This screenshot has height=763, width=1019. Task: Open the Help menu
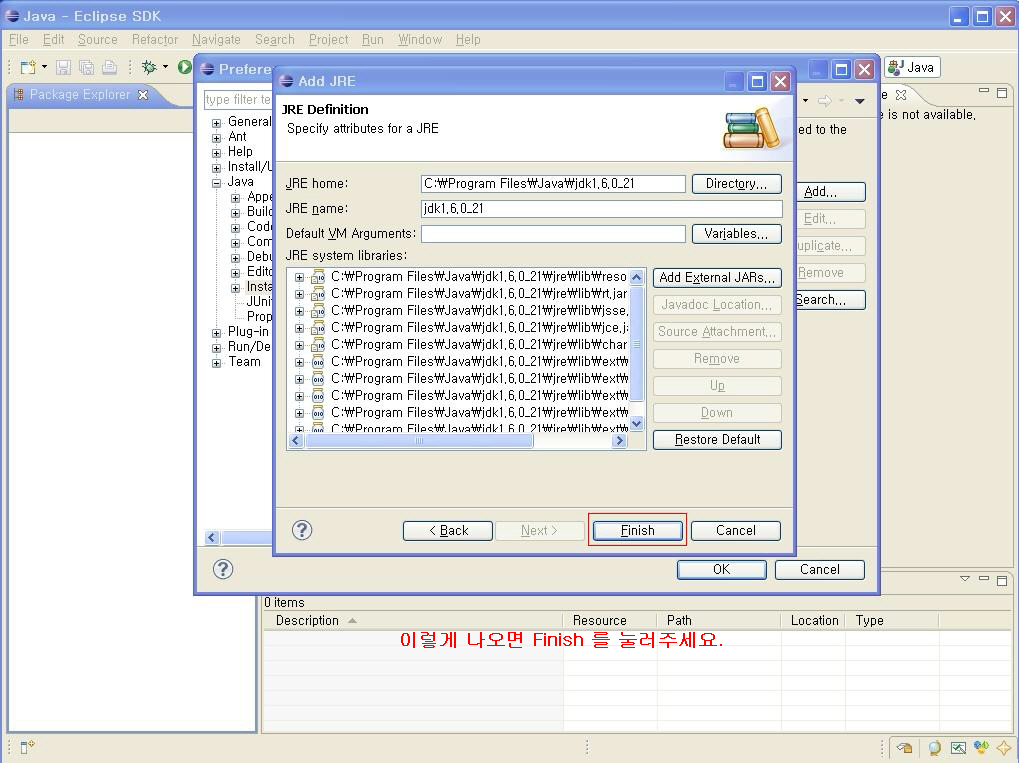(468, 40)
